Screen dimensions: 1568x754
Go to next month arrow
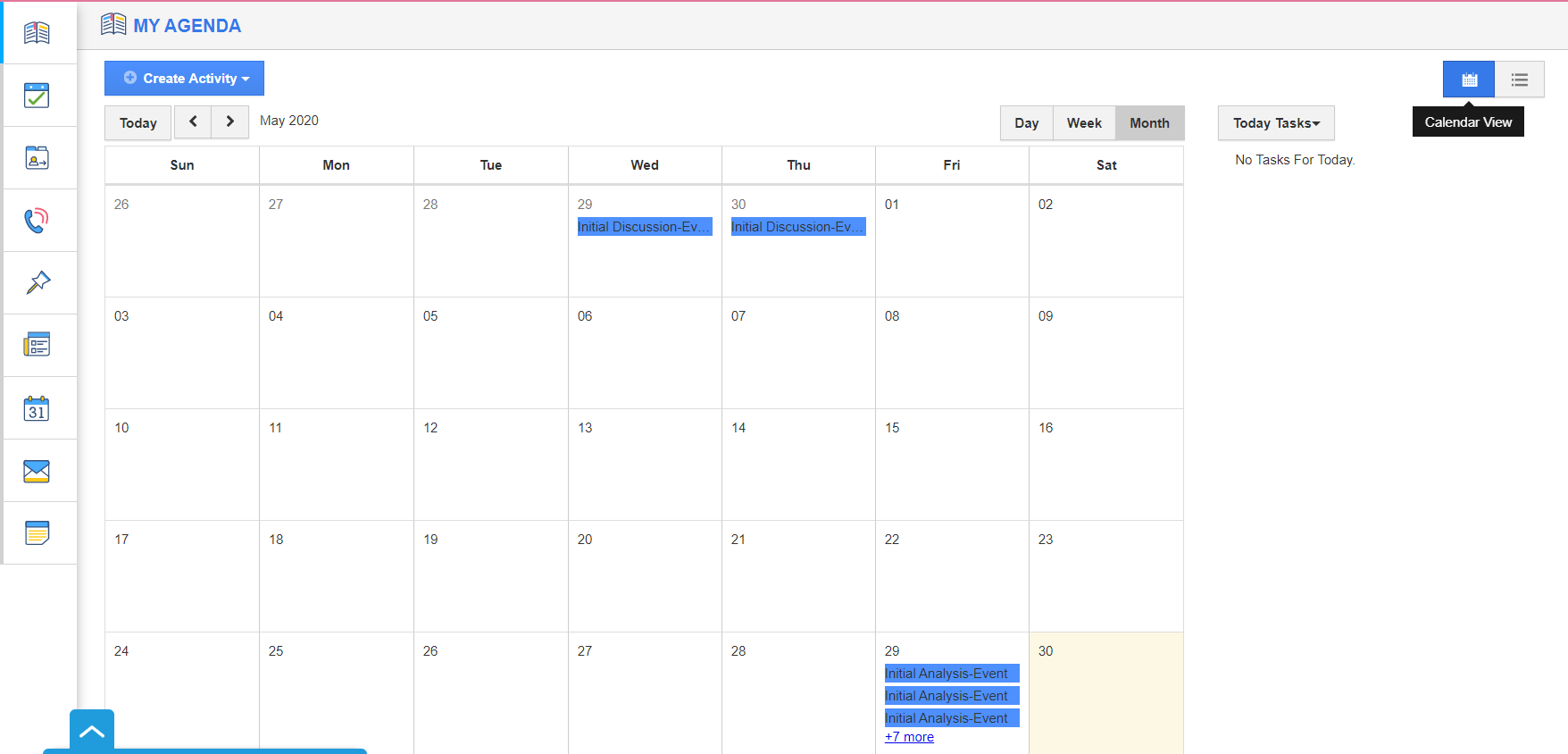(230, 122)
